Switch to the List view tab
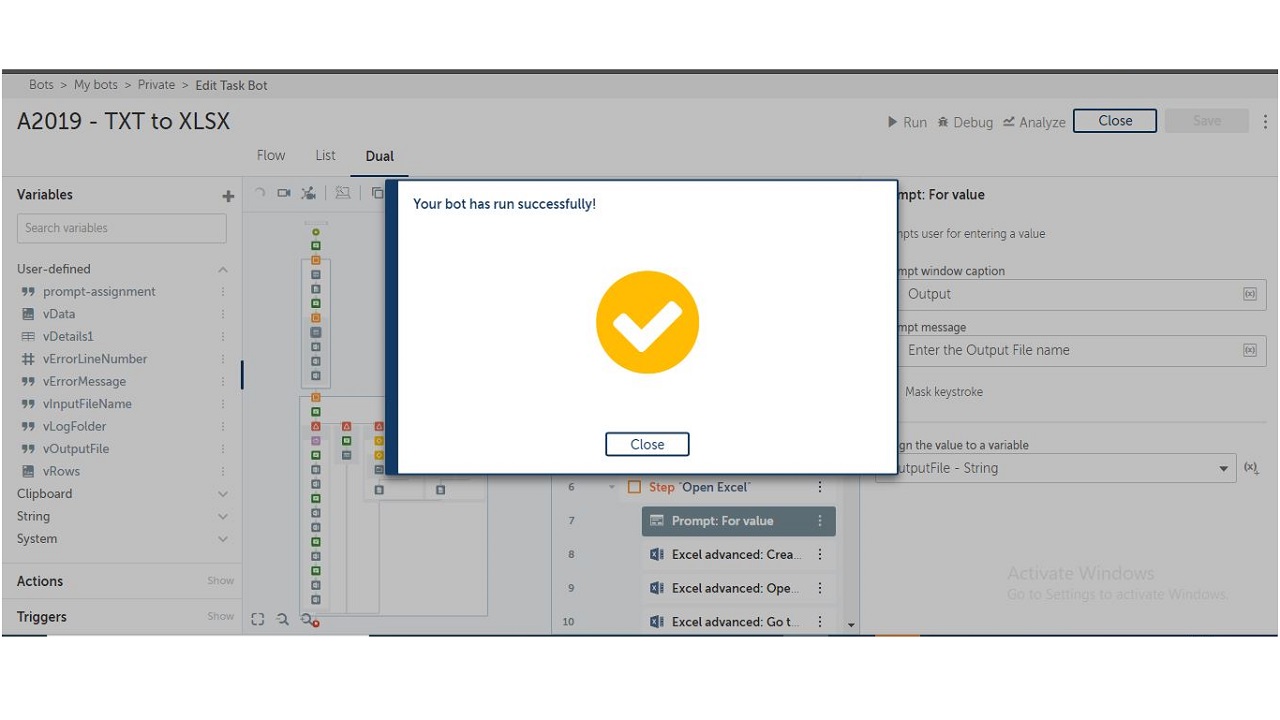Image resolution: width=1280 pixels, height=720 pixels. [x=325, y=155]
